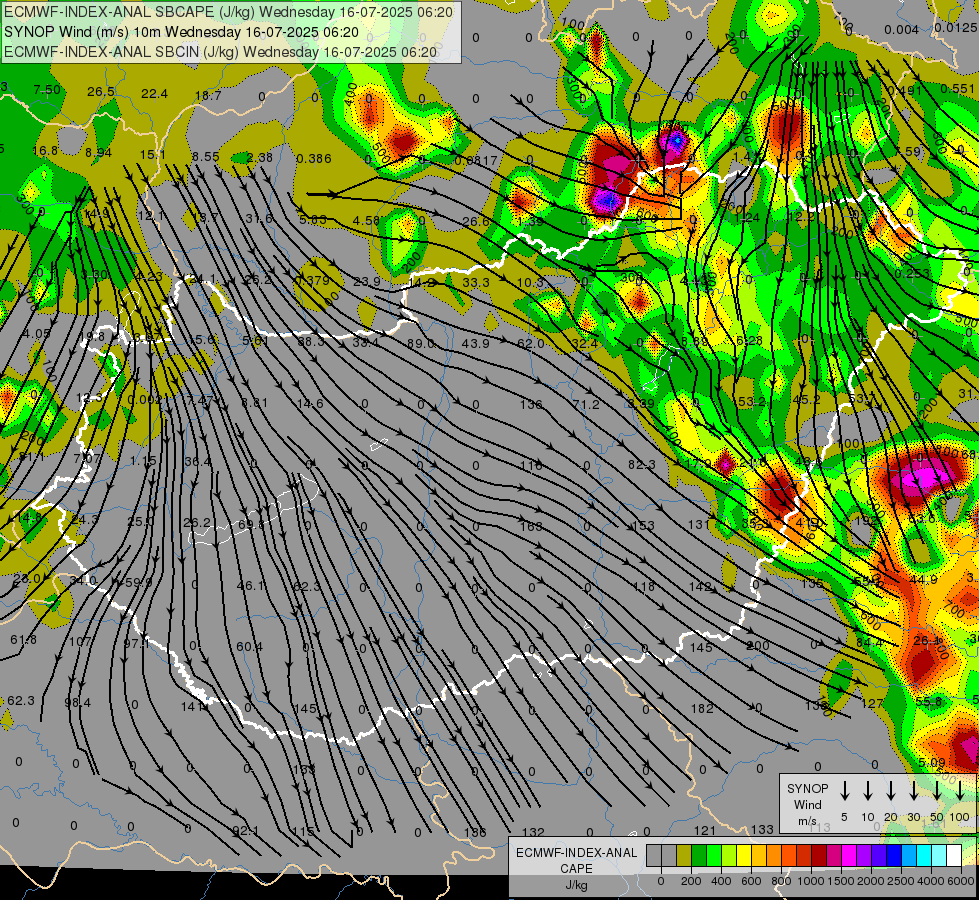Click the 92.1 value on the map
979x900 pixels.
(x=245, y=831)
